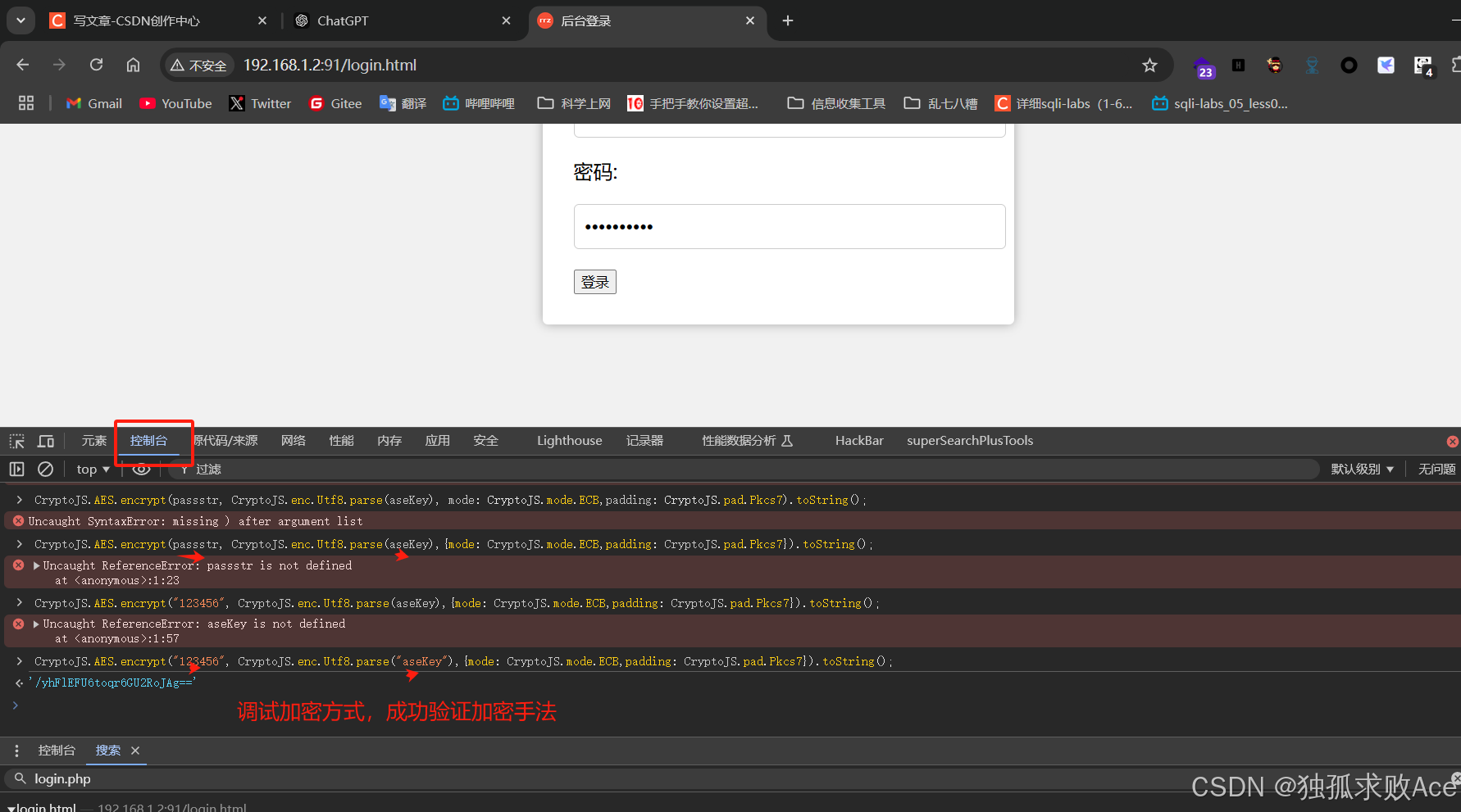
Task: Open the more options three-dot menu in console drawer
Action: [x=16, y=751]
